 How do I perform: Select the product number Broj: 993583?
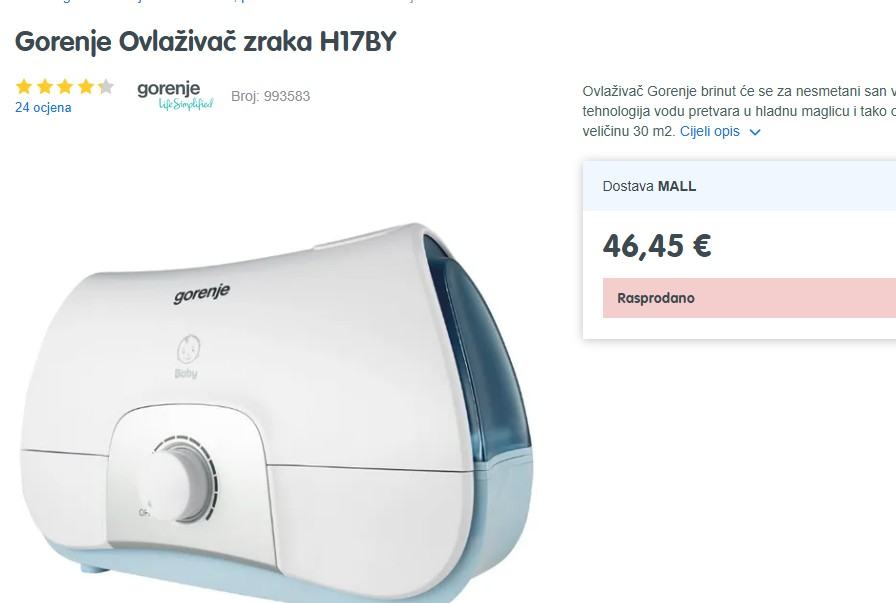[270, 96]
